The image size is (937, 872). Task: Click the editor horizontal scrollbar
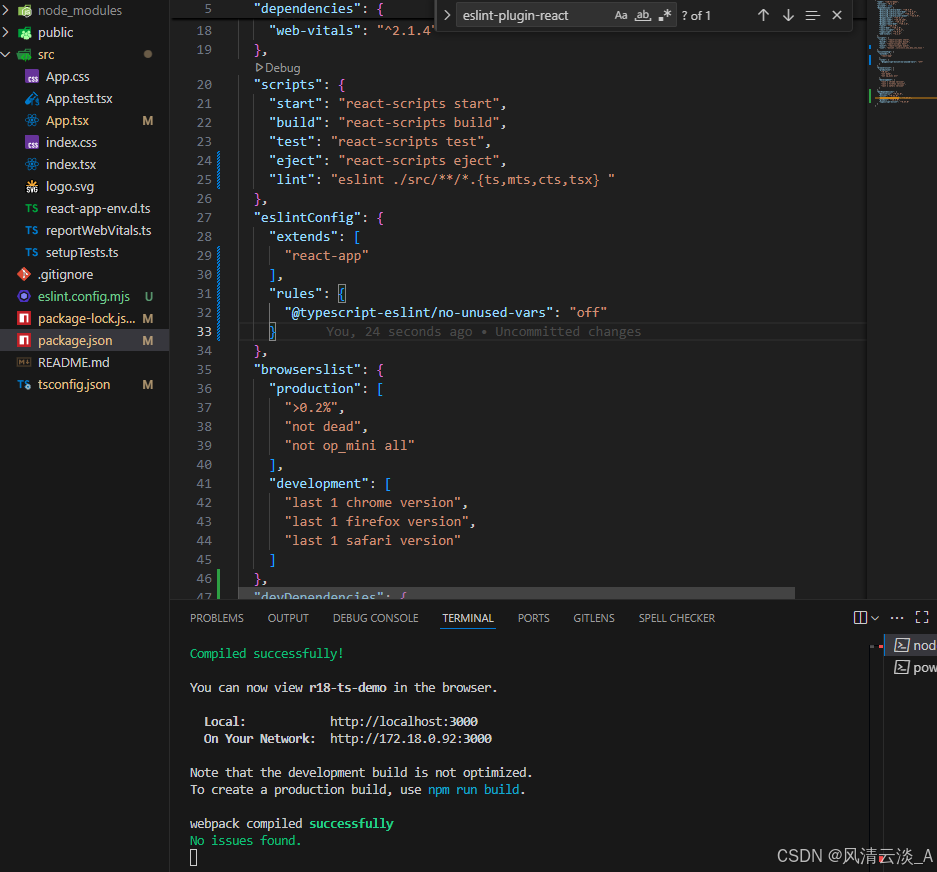(516, 593)
